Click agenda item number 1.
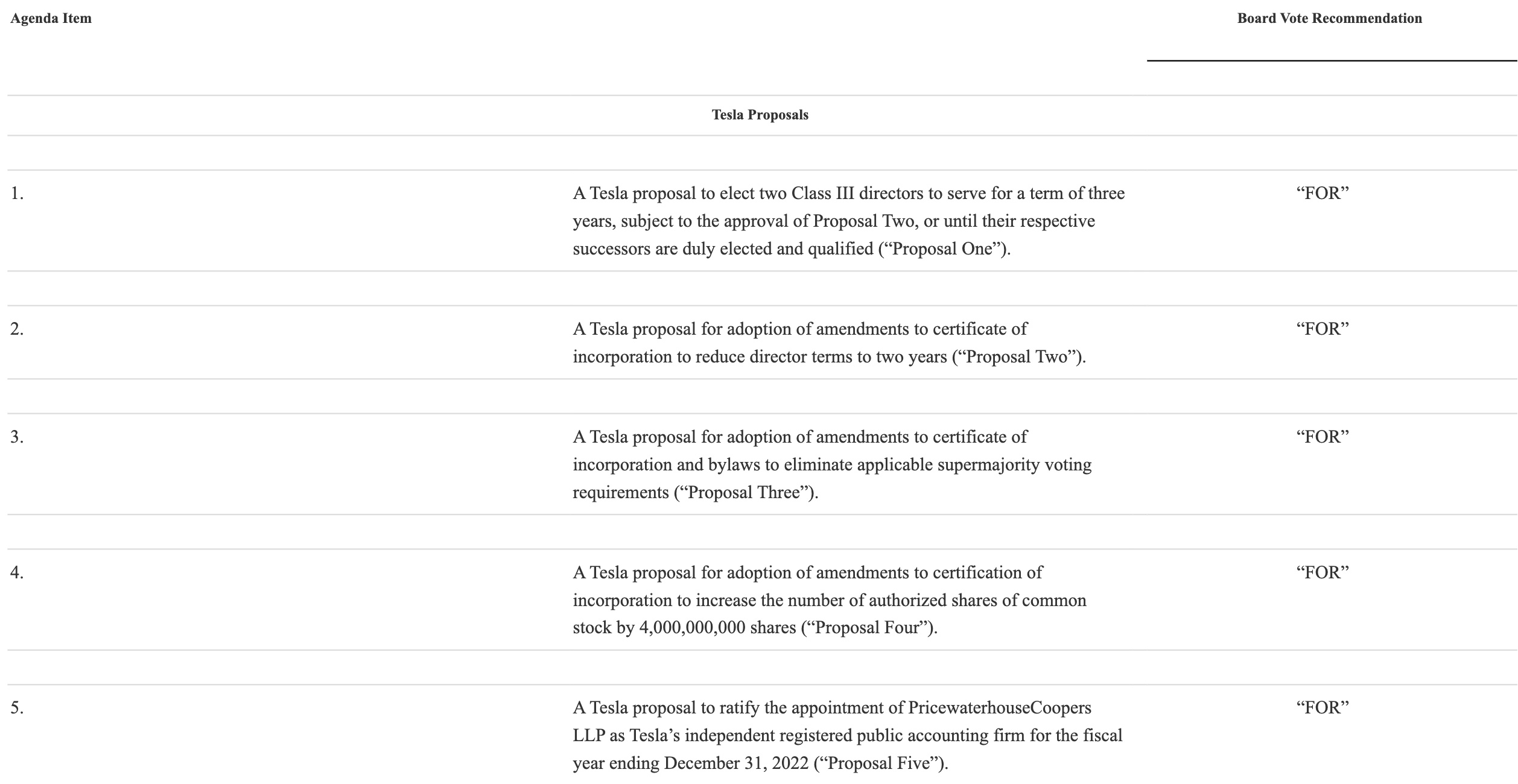Viewport: 1518px width, 784px height. pos(17,194)
